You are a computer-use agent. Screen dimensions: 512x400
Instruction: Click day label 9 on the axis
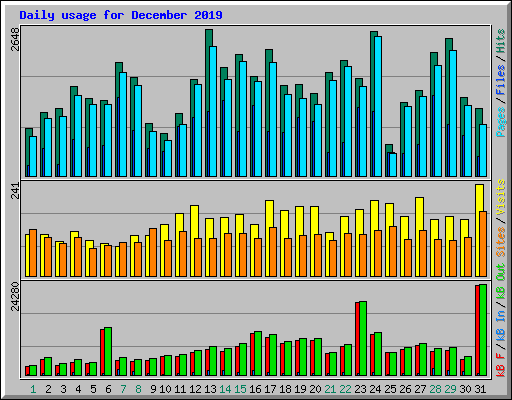point(153,389)
